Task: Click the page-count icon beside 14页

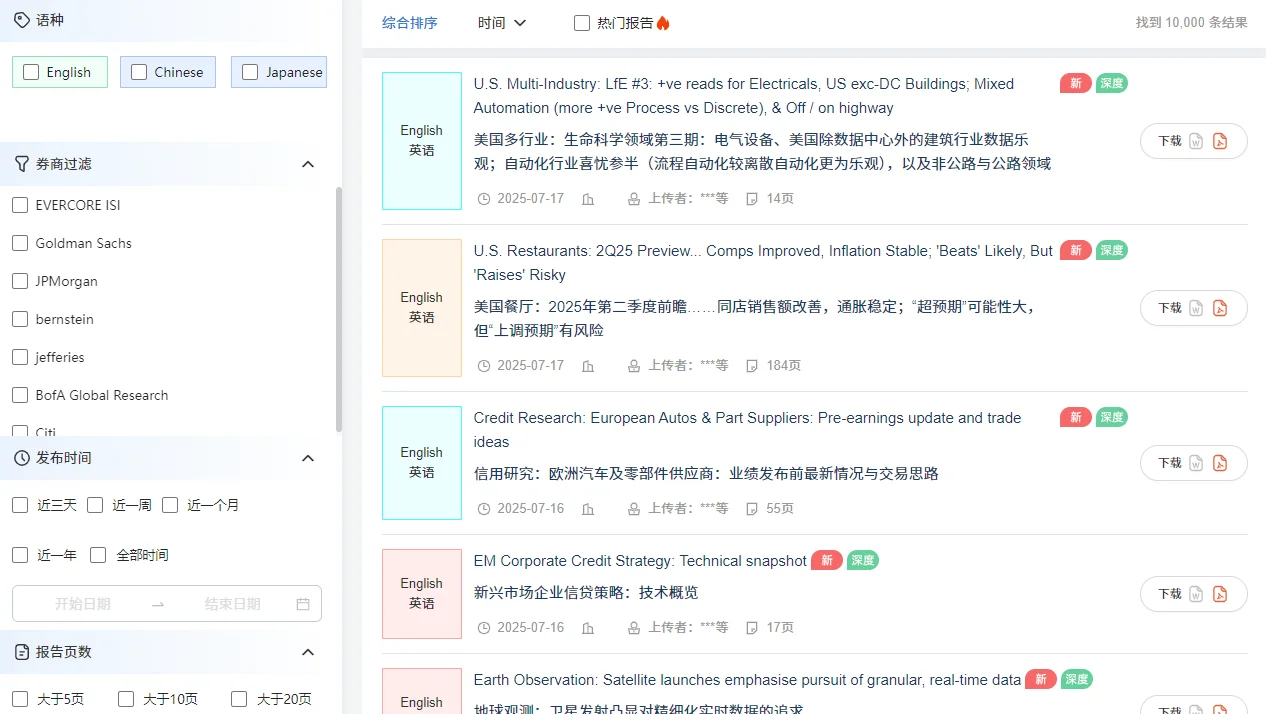Action: 752,199
